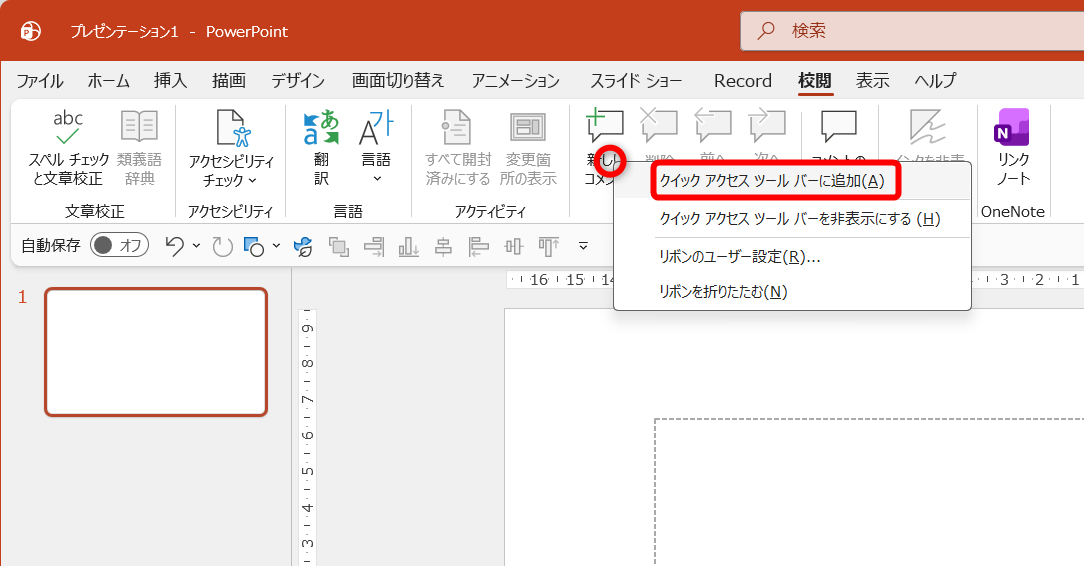The width and height of the screenshot is (1084, 566).
Task: Switch to the 挿入 tab
Action: click(x=170, y=81)
